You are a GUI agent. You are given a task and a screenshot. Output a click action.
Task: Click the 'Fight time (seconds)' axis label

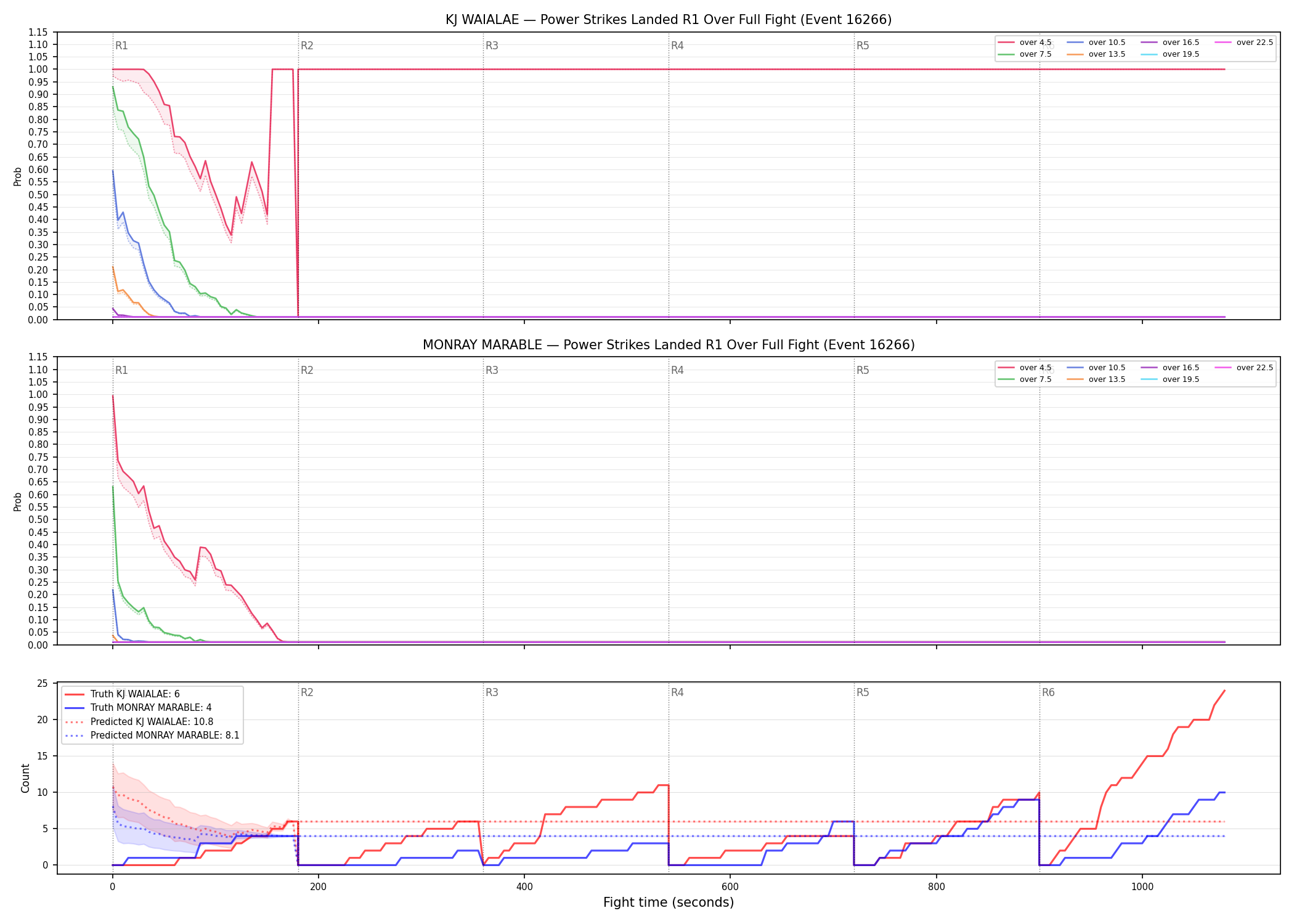click(669, 902)
